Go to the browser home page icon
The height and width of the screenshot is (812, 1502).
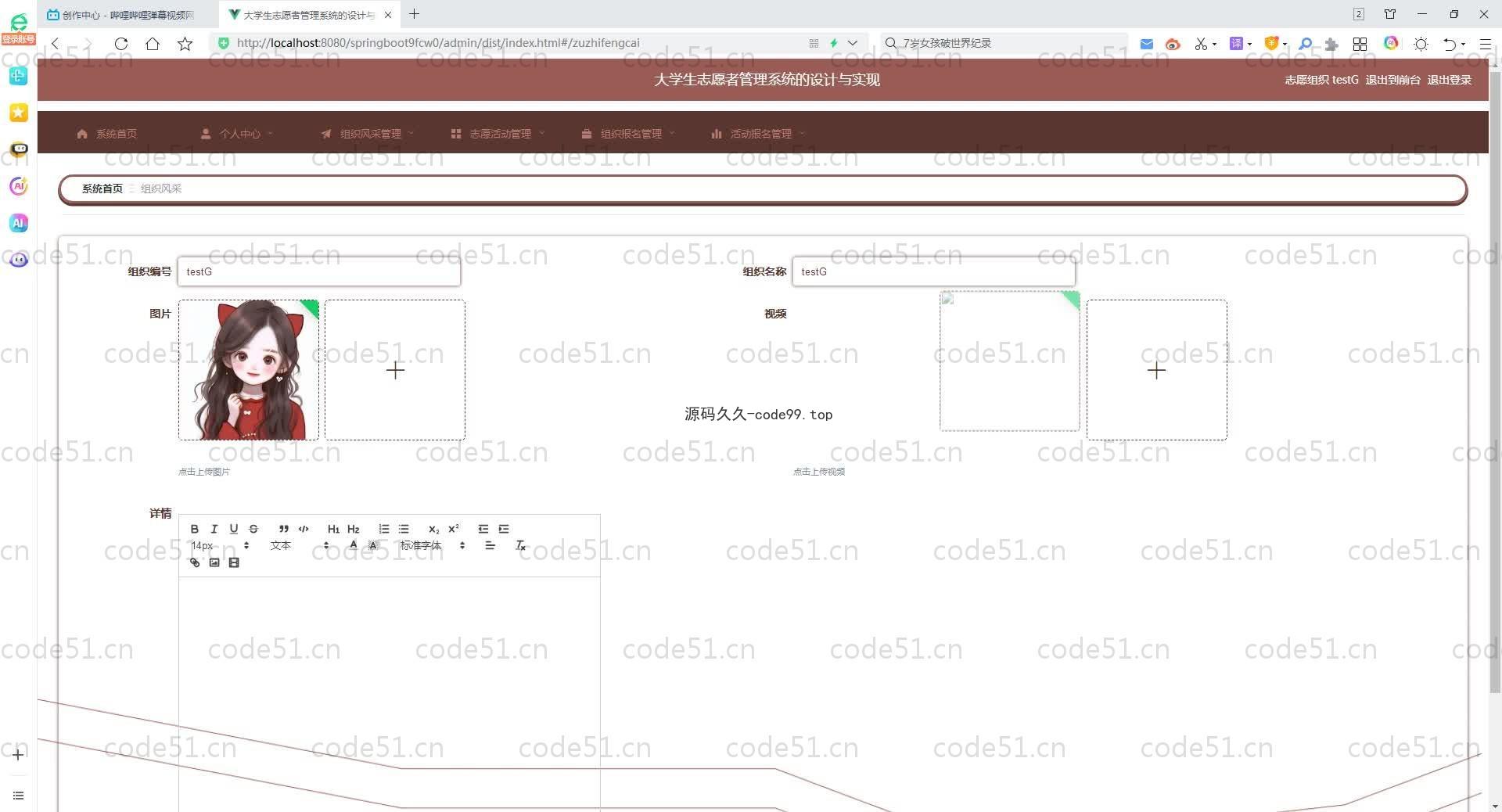(x=153, y=44)
